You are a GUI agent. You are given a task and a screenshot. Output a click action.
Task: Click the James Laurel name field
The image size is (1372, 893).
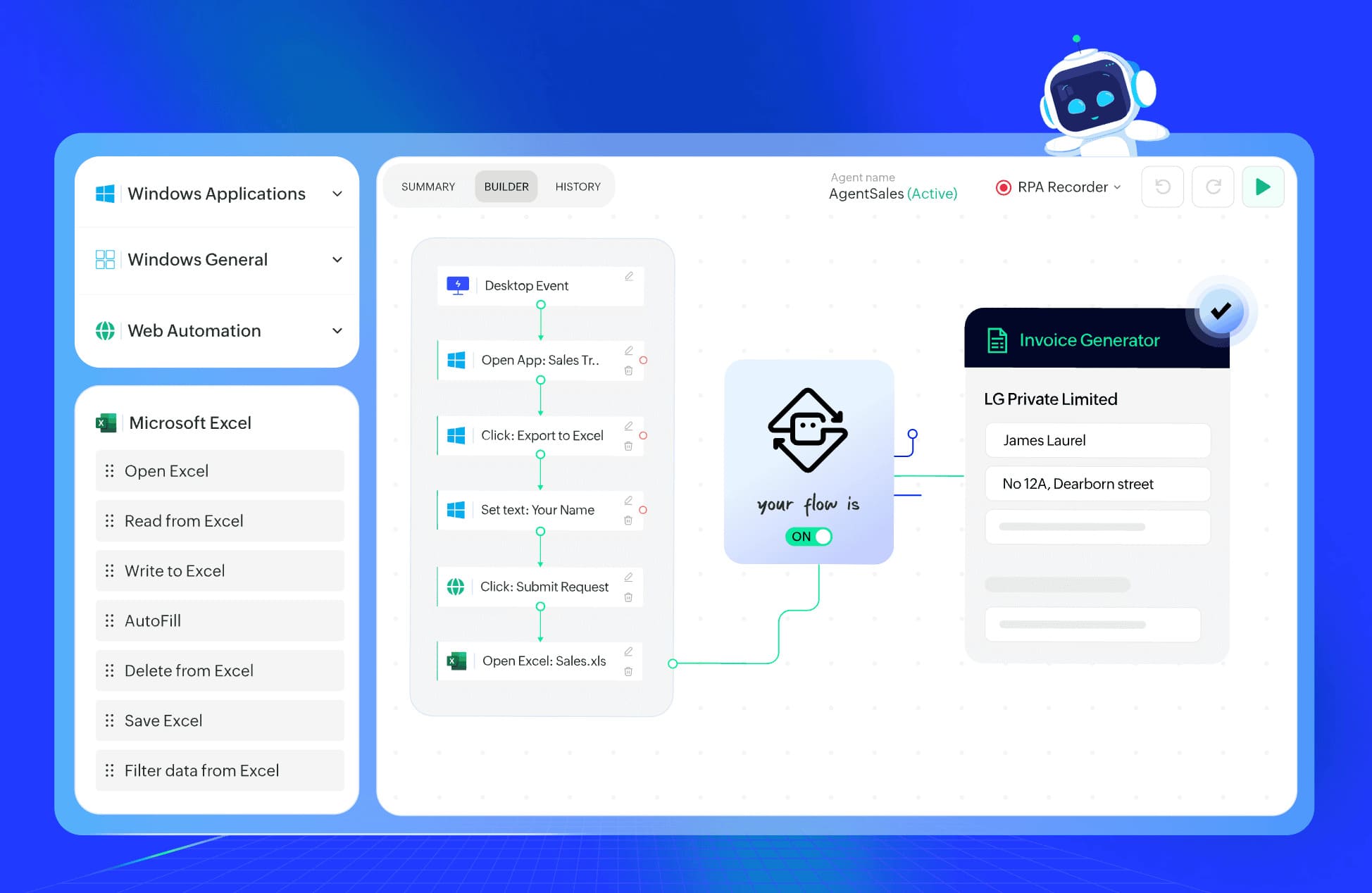click(1096, 440)
